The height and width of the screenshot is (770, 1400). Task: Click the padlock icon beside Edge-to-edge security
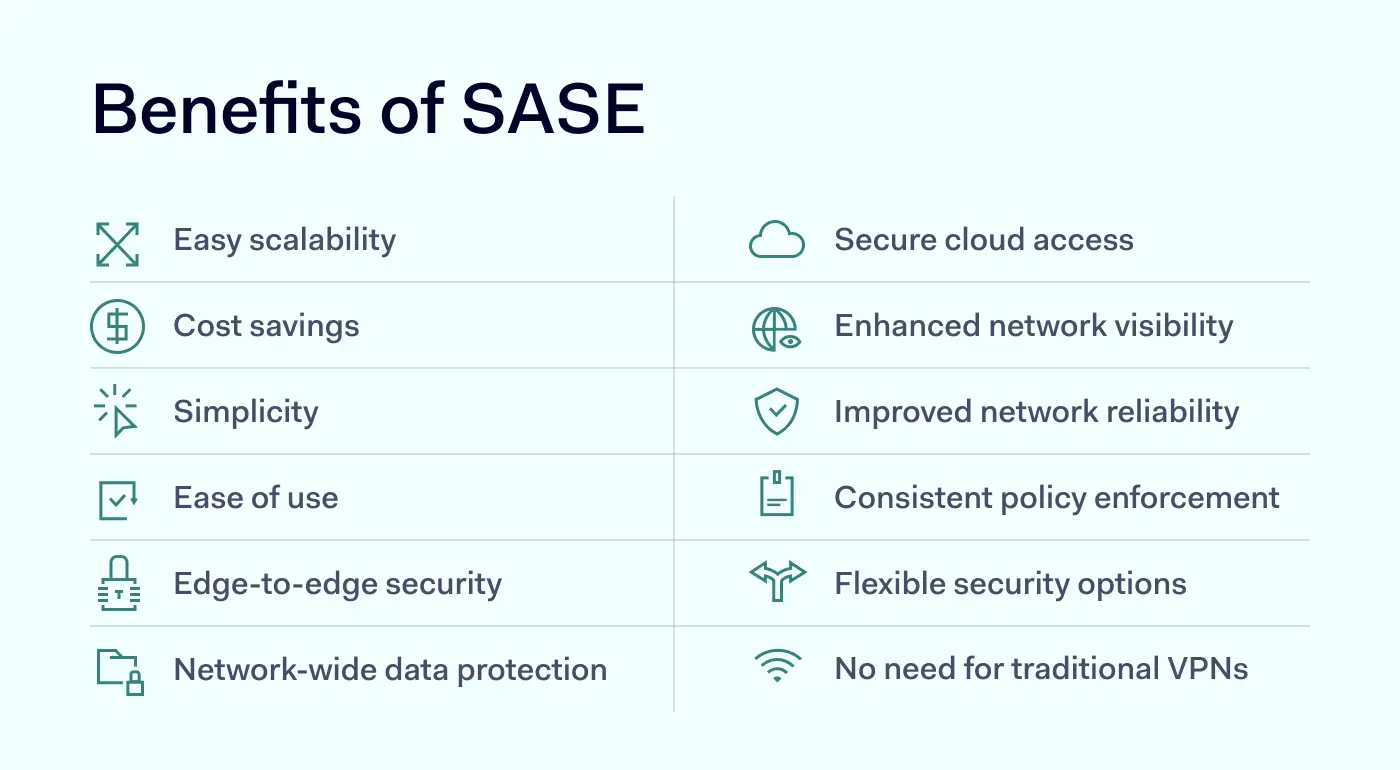click(120, 584)
